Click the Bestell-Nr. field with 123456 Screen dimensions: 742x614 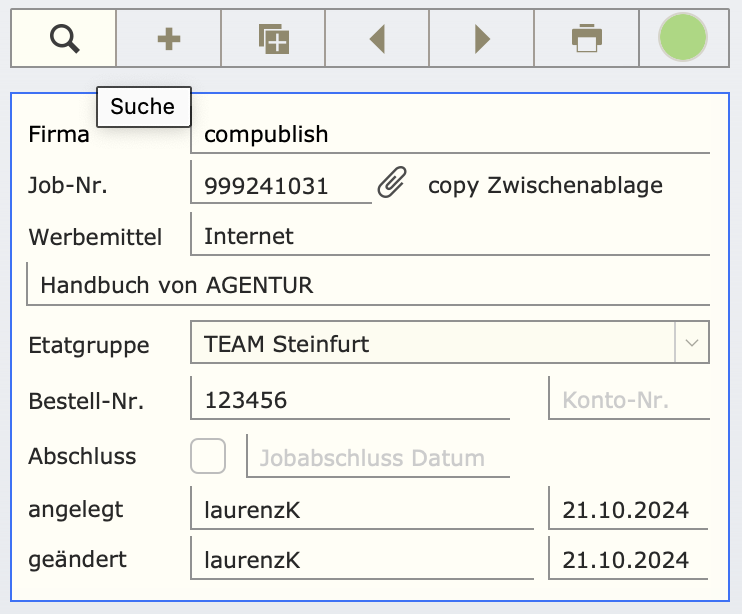pyautogui.click(x=350, y=398)
